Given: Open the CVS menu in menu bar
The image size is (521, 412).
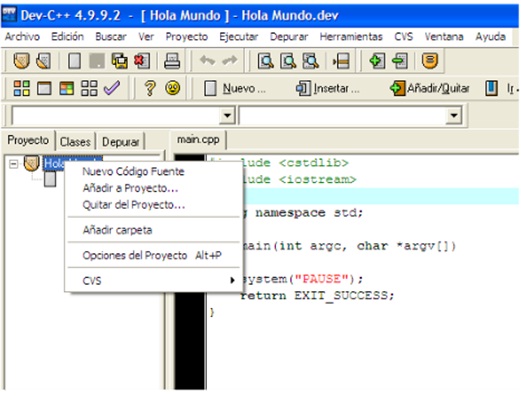Looking at the screenshot, I should coord(404,36).
